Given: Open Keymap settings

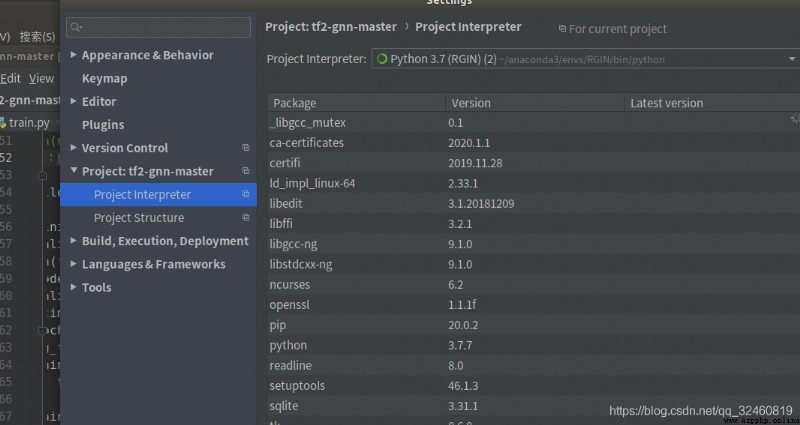Looking at the screenshot, I should 105,79.
